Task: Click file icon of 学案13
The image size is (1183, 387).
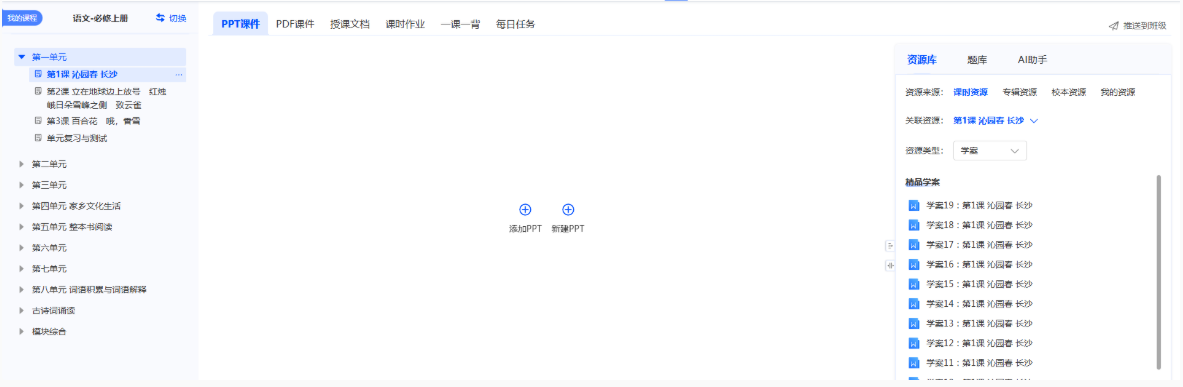Action: [x=913, y=323]
